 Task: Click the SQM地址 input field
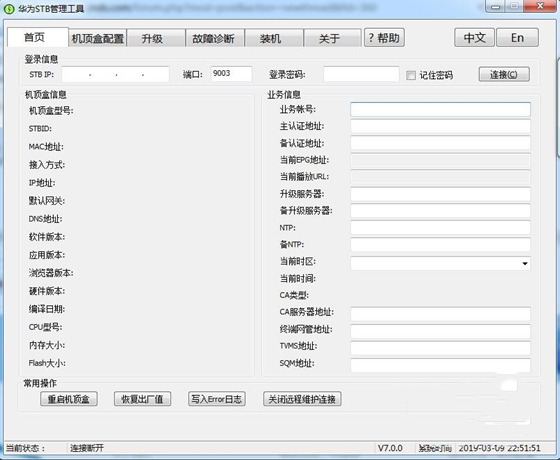click(x=440, y=365)
